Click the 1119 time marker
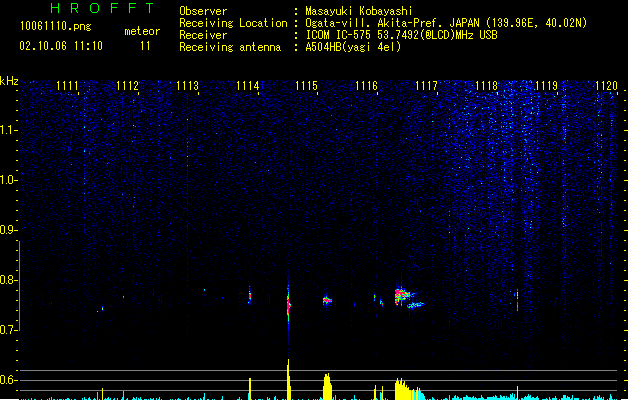629x400 pixels. (x=546, y=86)
